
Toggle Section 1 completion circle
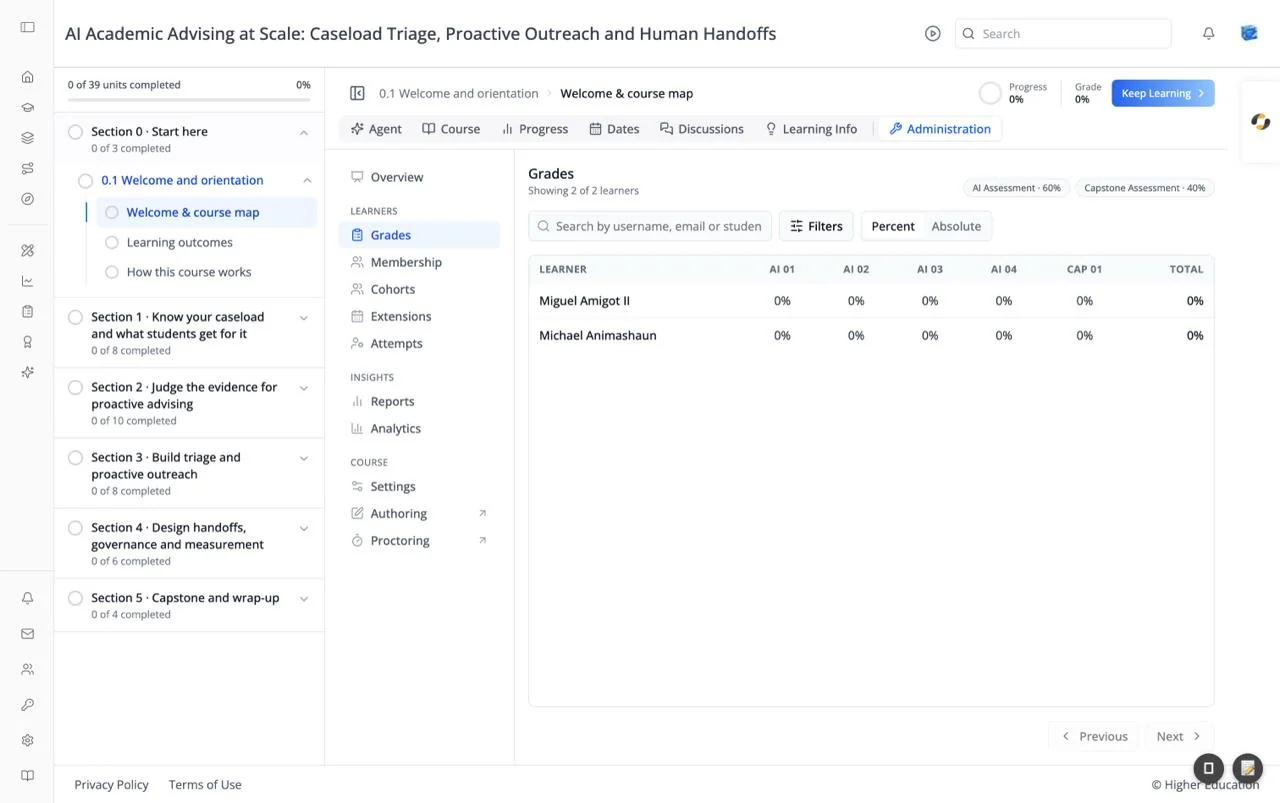[75, 317]
